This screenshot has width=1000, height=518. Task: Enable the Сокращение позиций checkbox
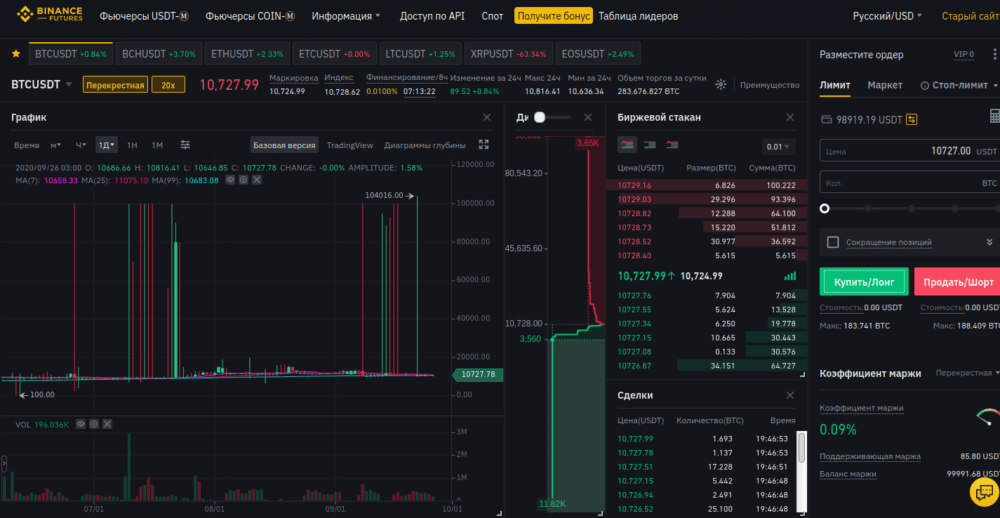pos(832,242)
